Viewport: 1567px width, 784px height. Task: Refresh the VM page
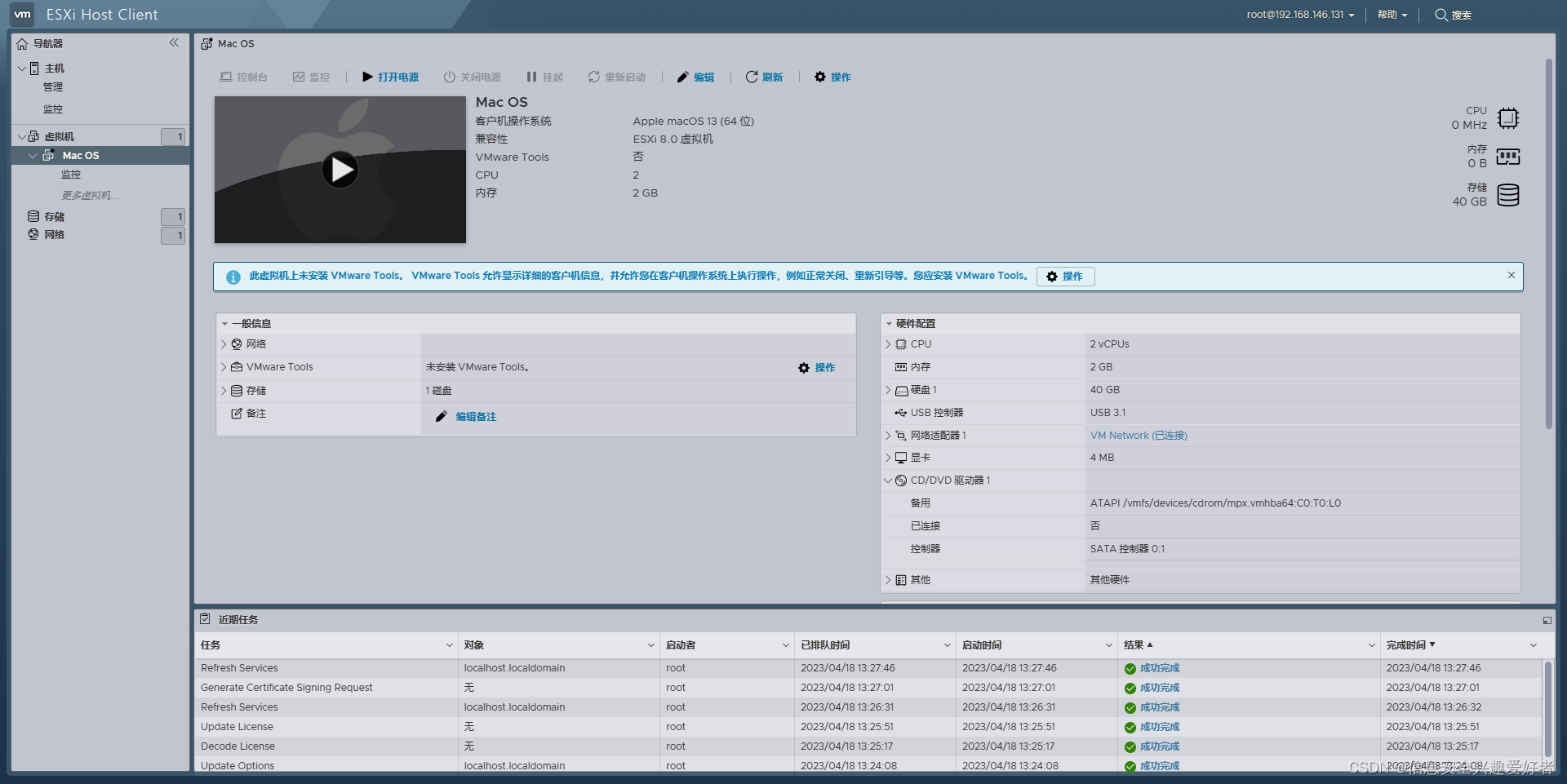coord(764,77)
